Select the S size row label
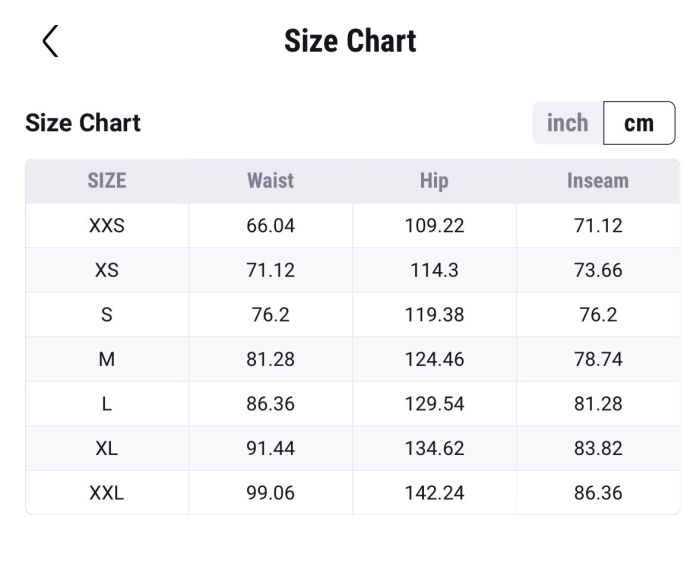Screen dimensions: 700x569 tap(107, 315)
